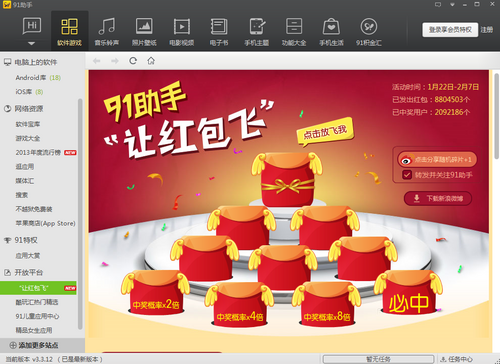Reload page with the refresh icon
500x364 pixels.
[x=133, y=61]
